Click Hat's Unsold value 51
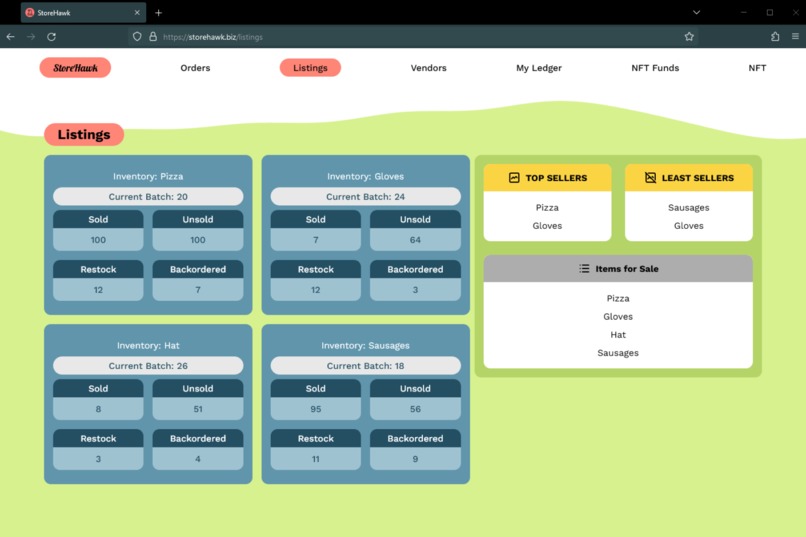Viewport: 806px width, 537px height. click(x=198, y=409)
